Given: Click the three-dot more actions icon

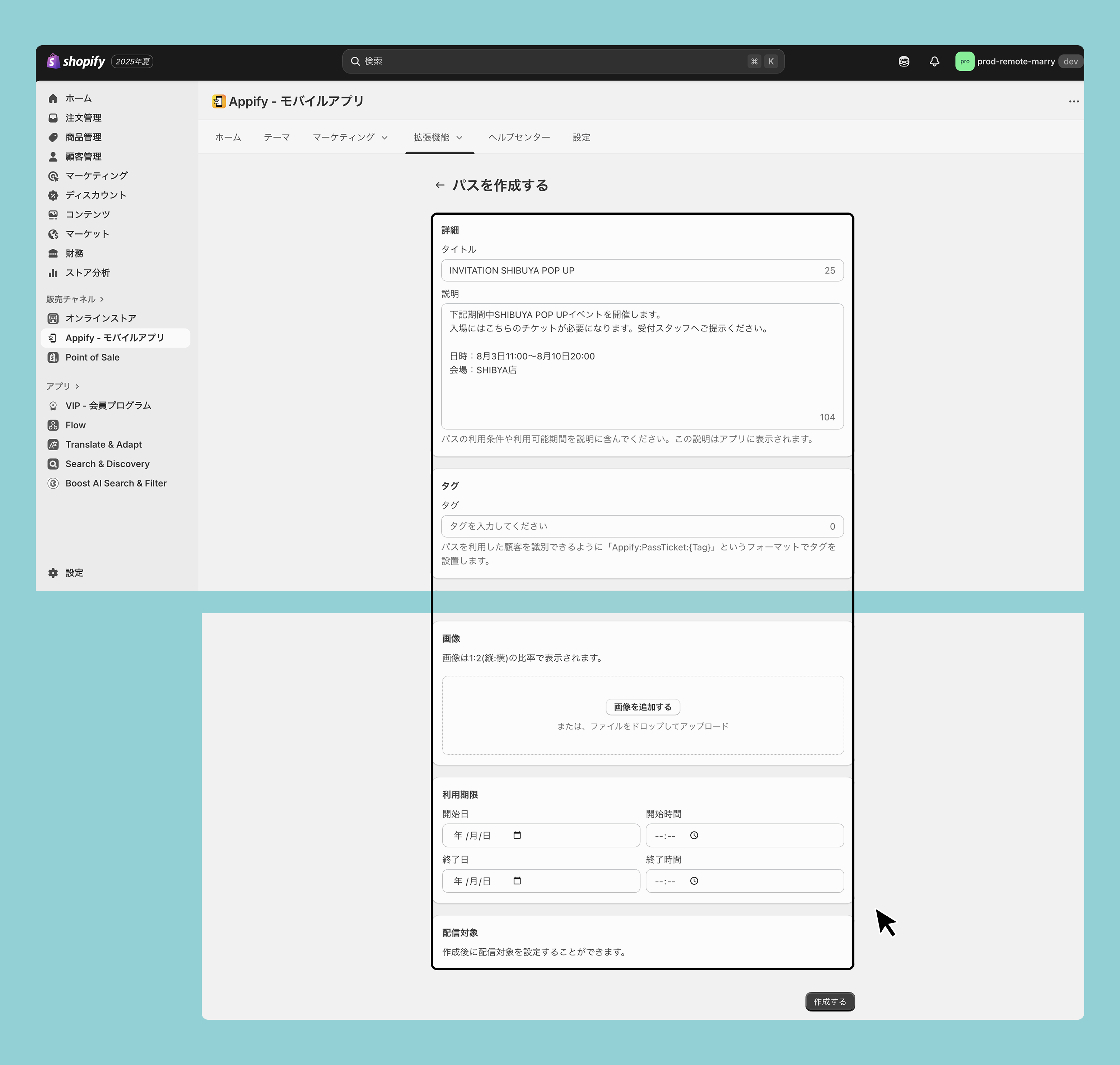Looking at the screenshot, I should 1073,102.
